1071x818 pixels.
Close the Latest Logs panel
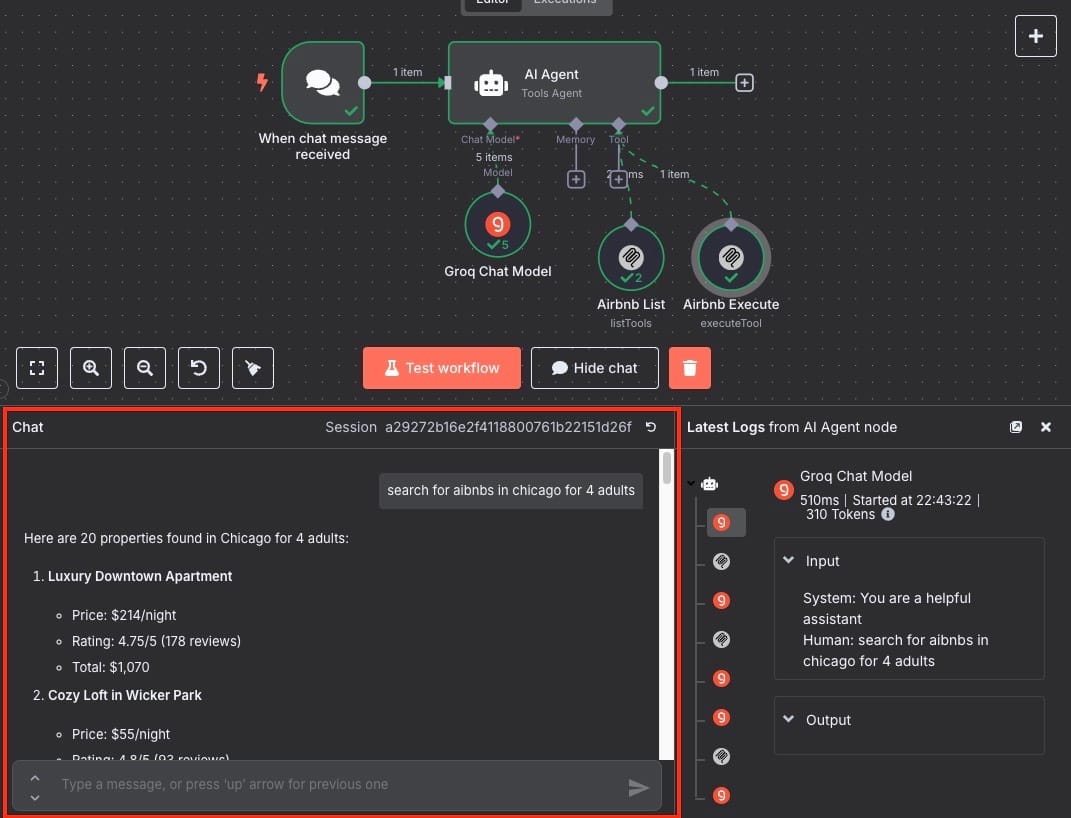point(1046,427)
